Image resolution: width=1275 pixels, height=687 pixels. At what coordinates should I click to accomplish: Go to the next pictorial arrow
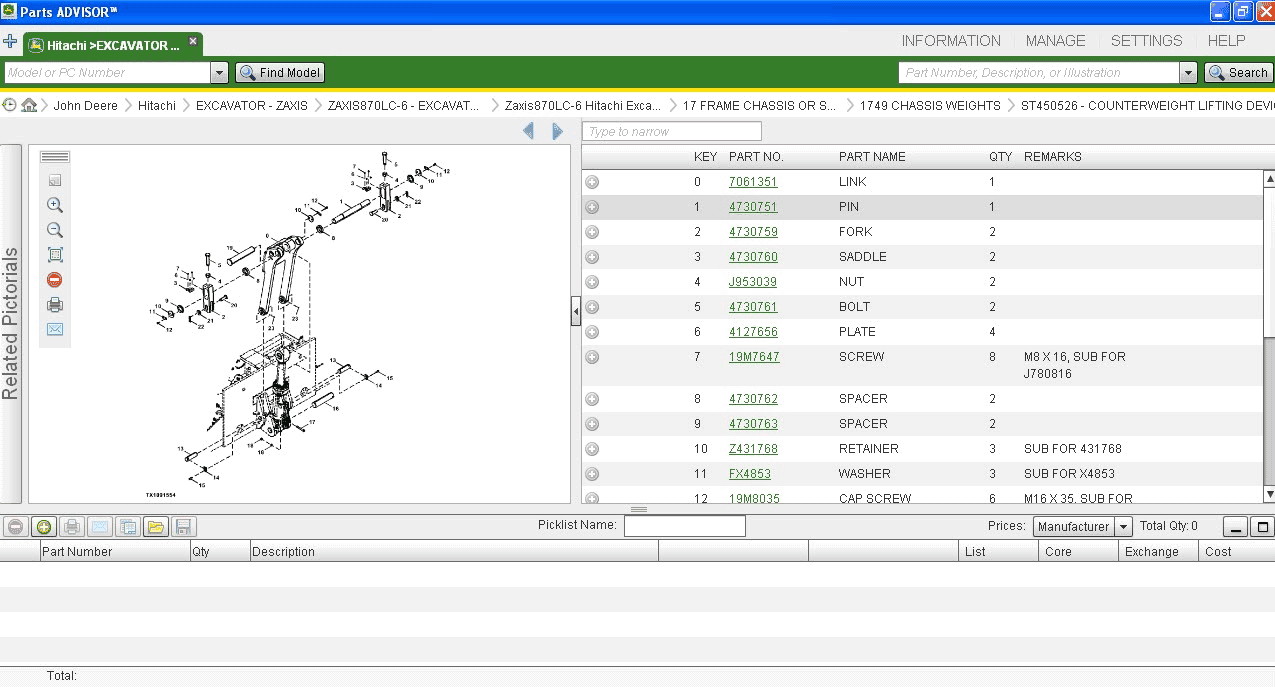[x=558, y=131]
